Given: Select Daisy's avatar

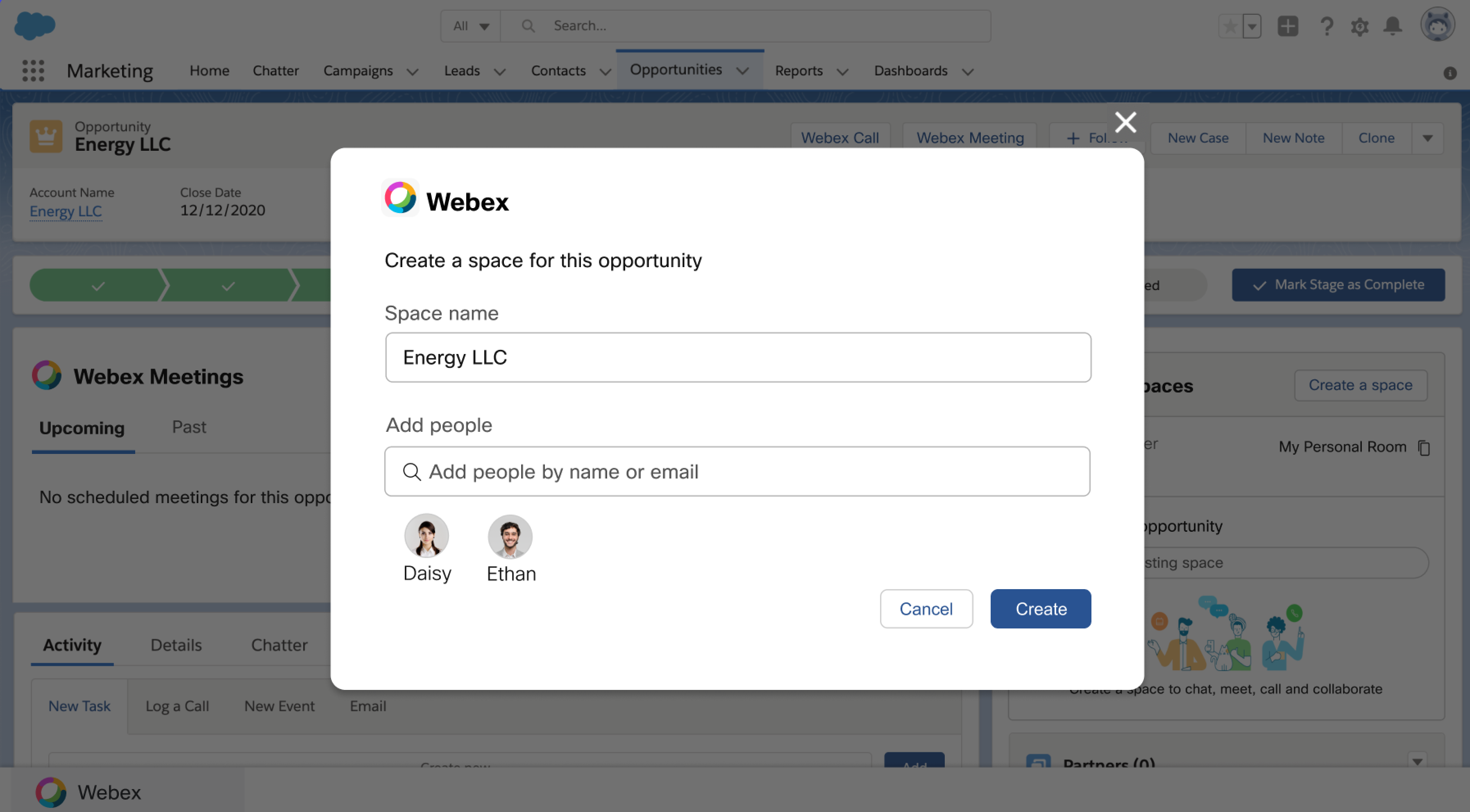Looking at the screenshot, I should pos(427,536).
